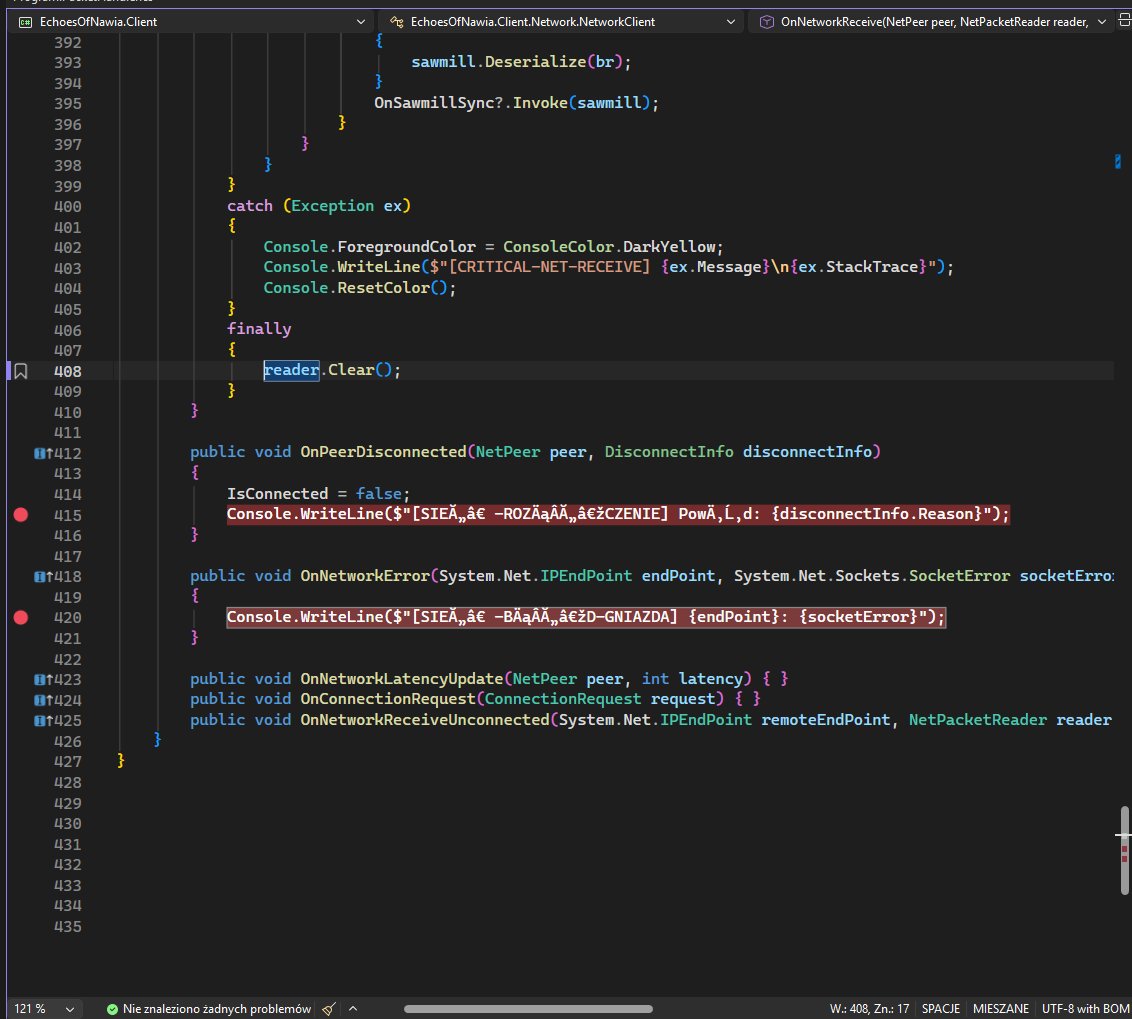Click the green no-problems check icon
This screenshot has height=1019, width=1132.
pos(112,1009)
